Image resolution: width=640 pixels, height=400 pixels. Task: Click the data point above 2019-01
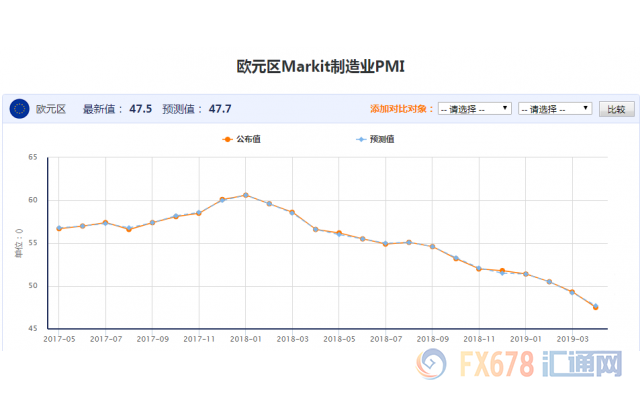pyautogui.click(x=526, y=274)
